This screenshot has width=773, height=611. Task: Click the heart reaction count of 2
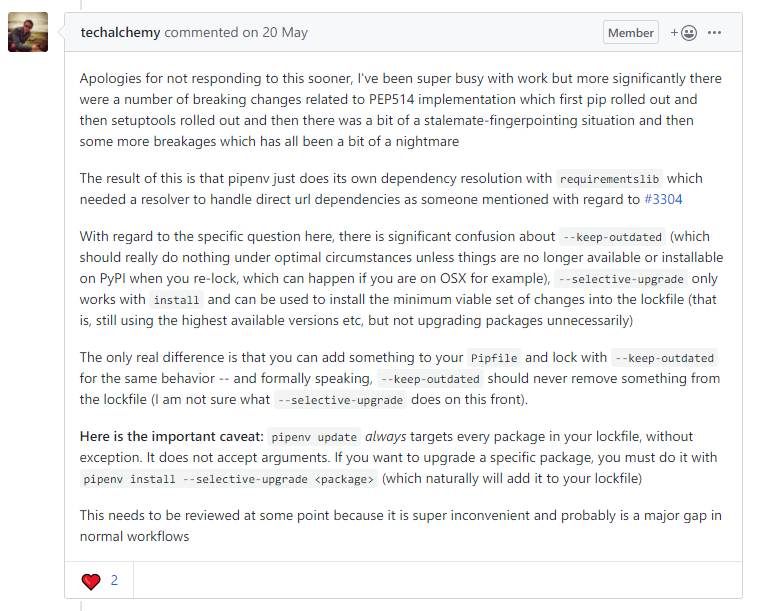click(115, 580)
